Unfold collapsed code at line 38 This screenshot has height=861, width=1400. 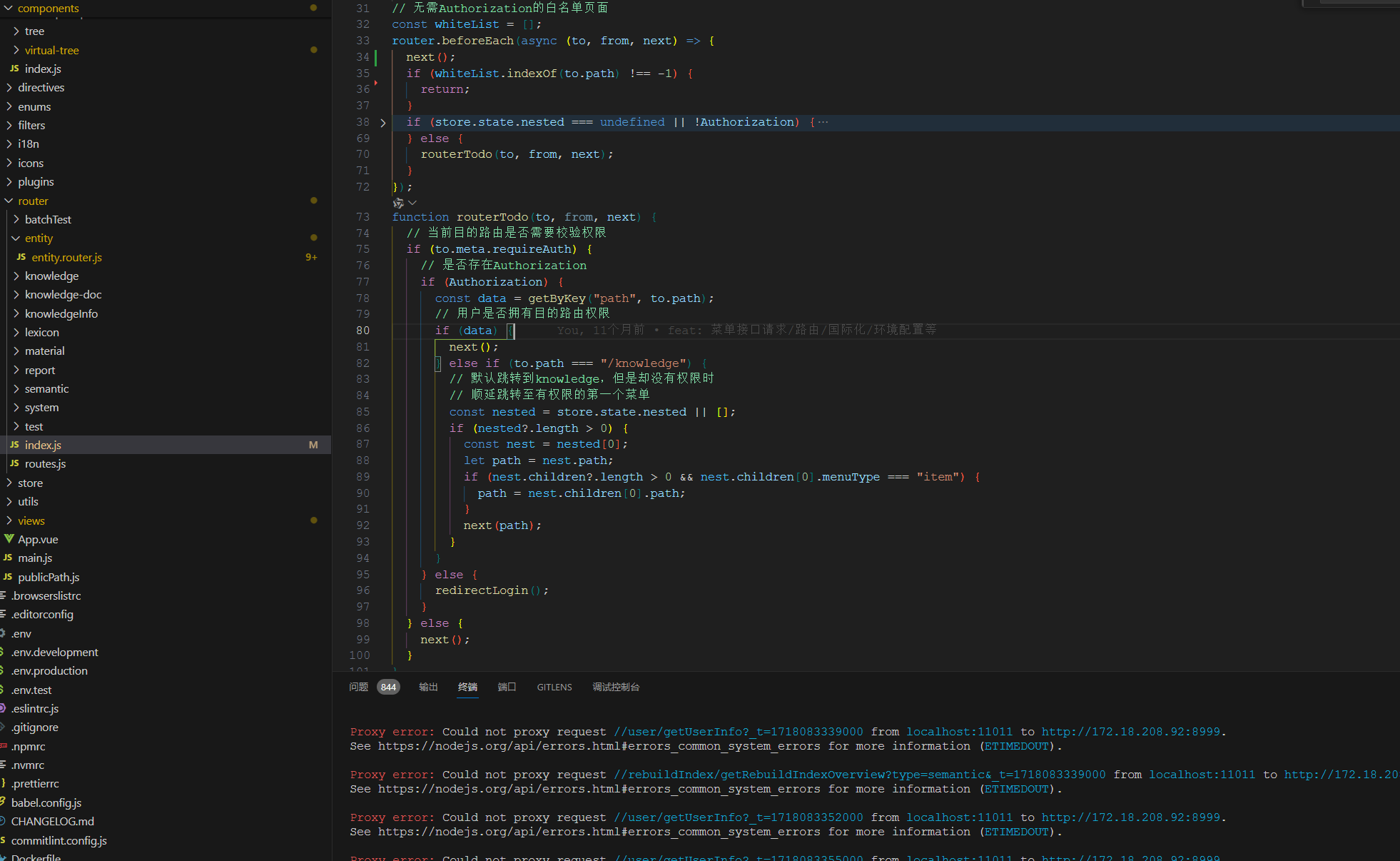pyautogui.click(x=383, y=123)
